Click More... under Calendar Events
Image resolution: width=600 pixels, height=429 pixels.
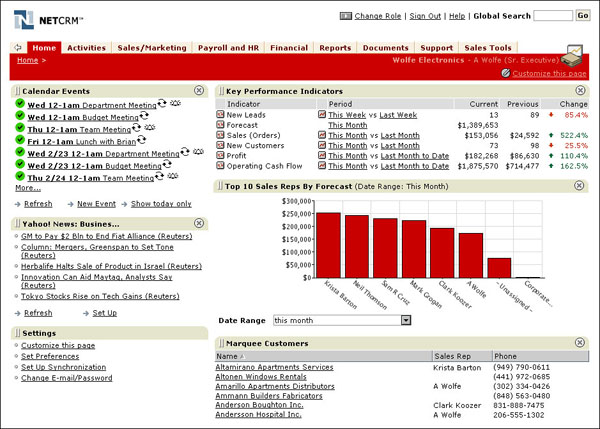point(28,188)
